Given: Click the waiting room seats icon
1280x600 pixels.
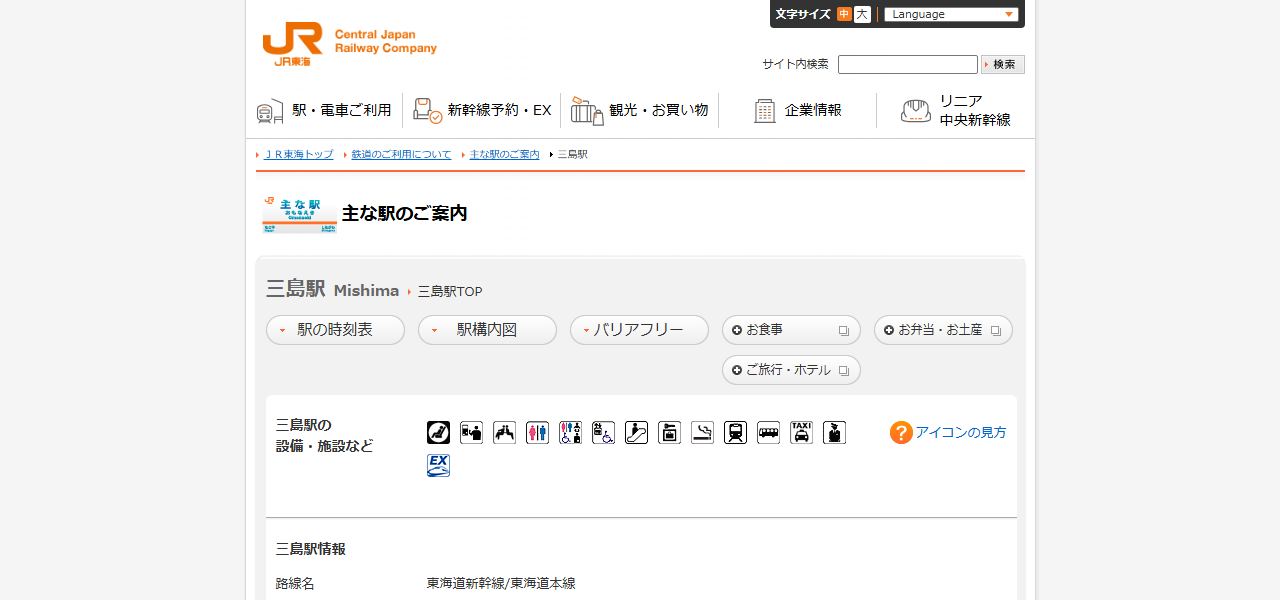Looking at the screenshot, I should pyautogui.click(x=504, y=432).
